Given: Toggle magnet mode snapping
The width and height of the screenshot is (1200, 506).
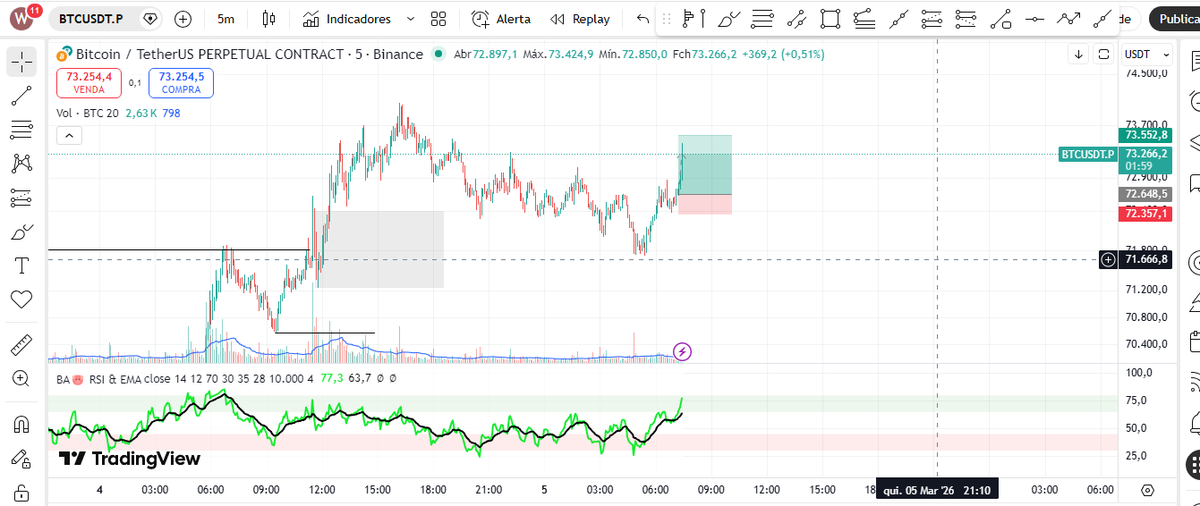Looking at the screenshot, I should click(22, 424).
